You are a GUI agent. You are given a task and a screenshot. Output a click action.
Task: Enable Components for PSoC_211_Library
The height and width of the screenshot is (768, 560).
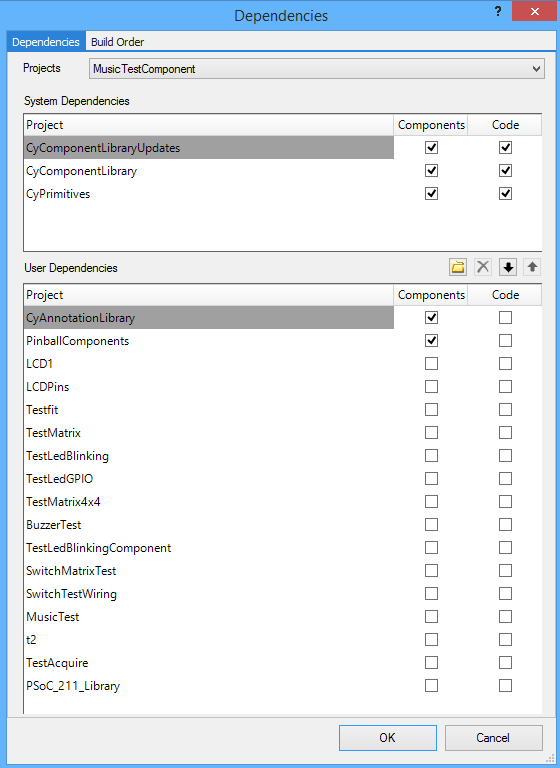coord(431,685)
